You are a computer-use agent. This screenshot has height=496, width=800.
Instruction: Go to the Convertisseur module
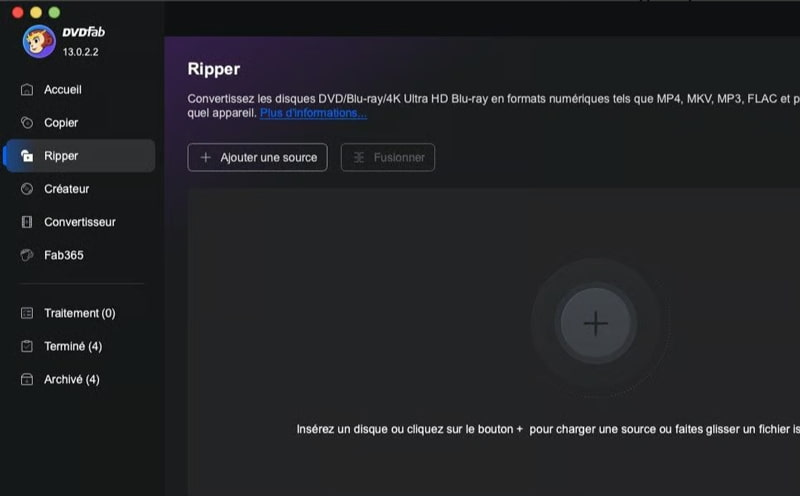tap(81, 222)
